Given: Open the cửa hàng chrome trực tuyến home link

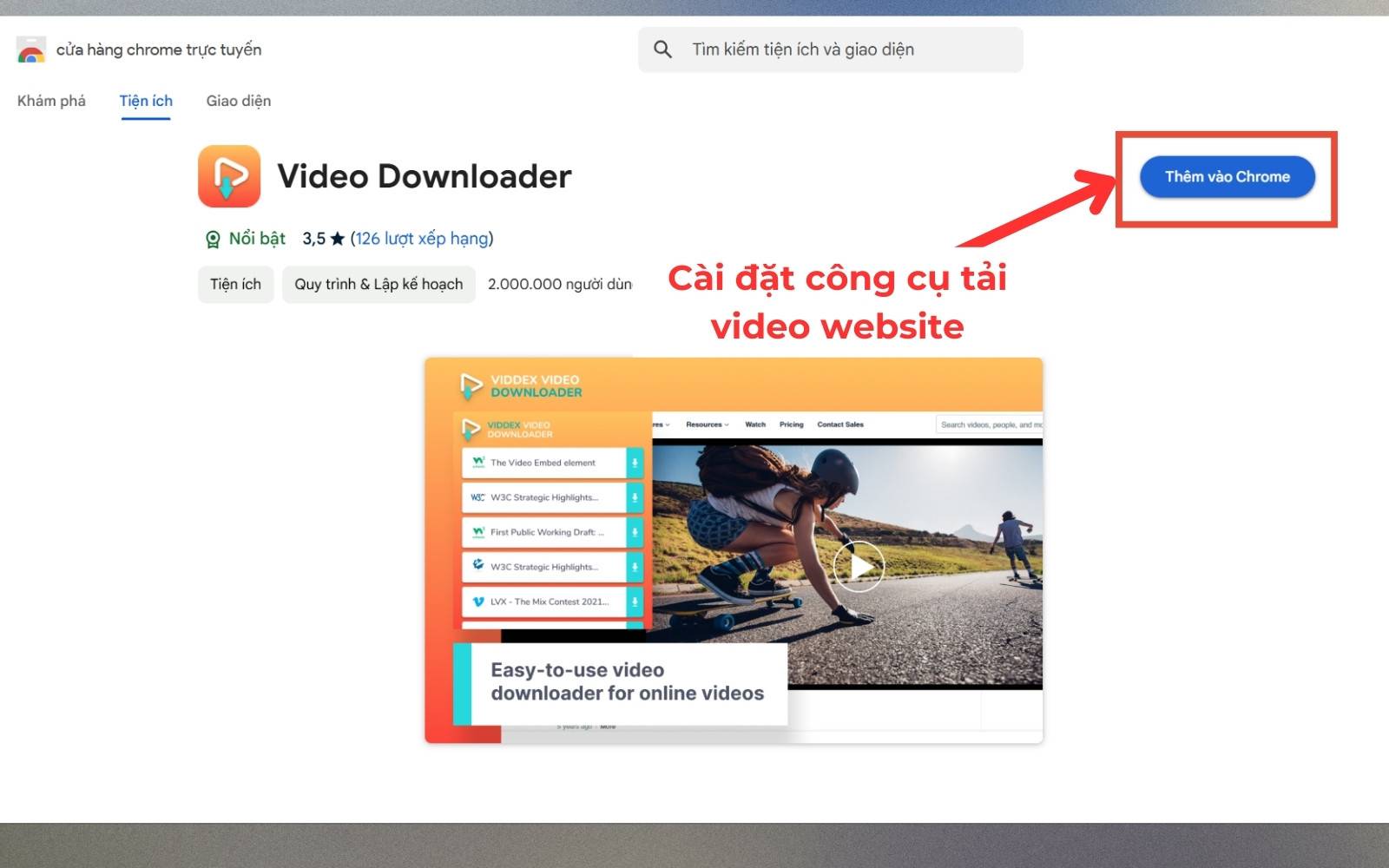Looking at the screenshot, I should pyautogui.click(x=159, y=49).
